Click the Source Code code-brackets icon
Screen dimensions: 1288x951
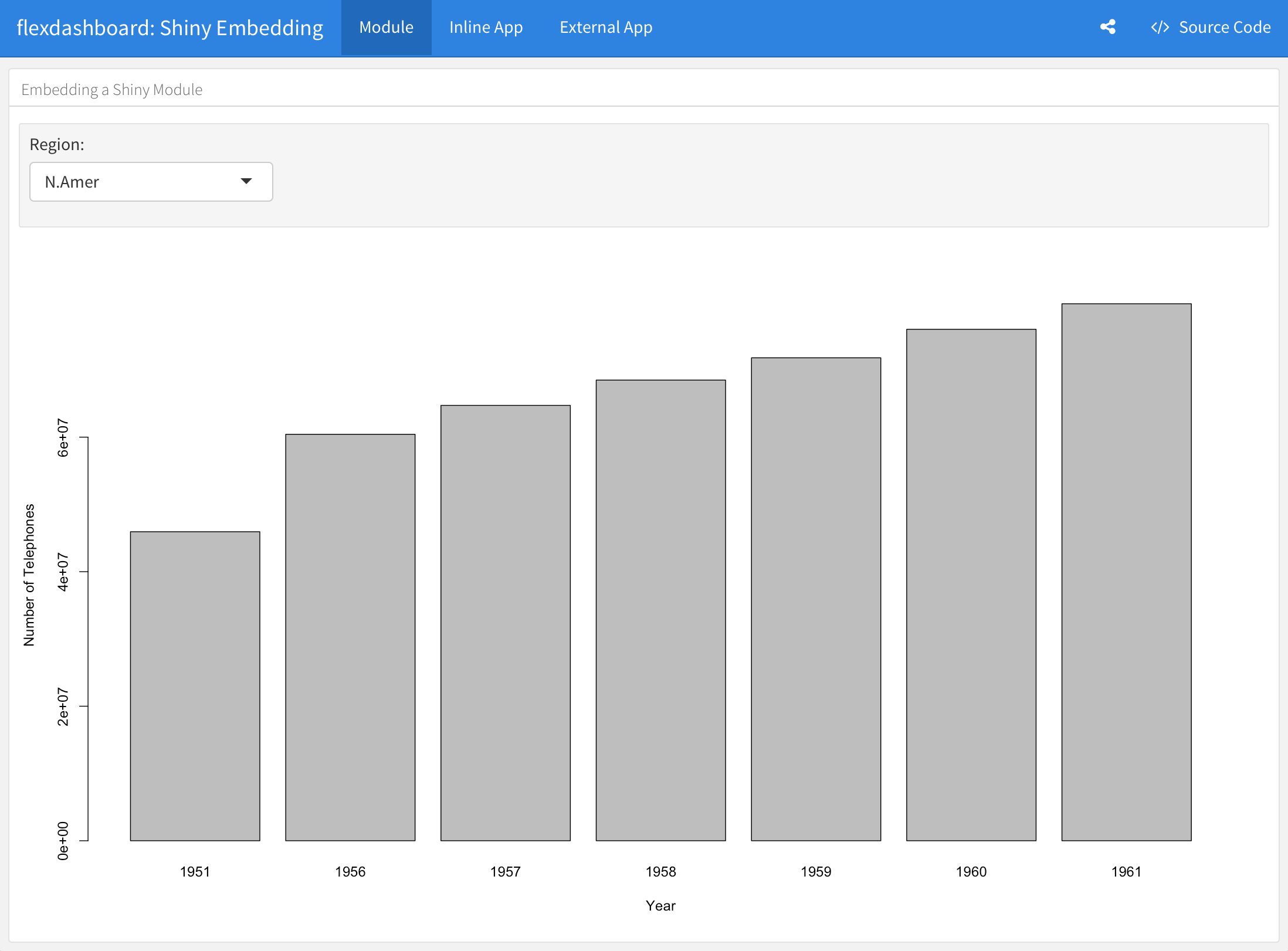click(1160, 28)
